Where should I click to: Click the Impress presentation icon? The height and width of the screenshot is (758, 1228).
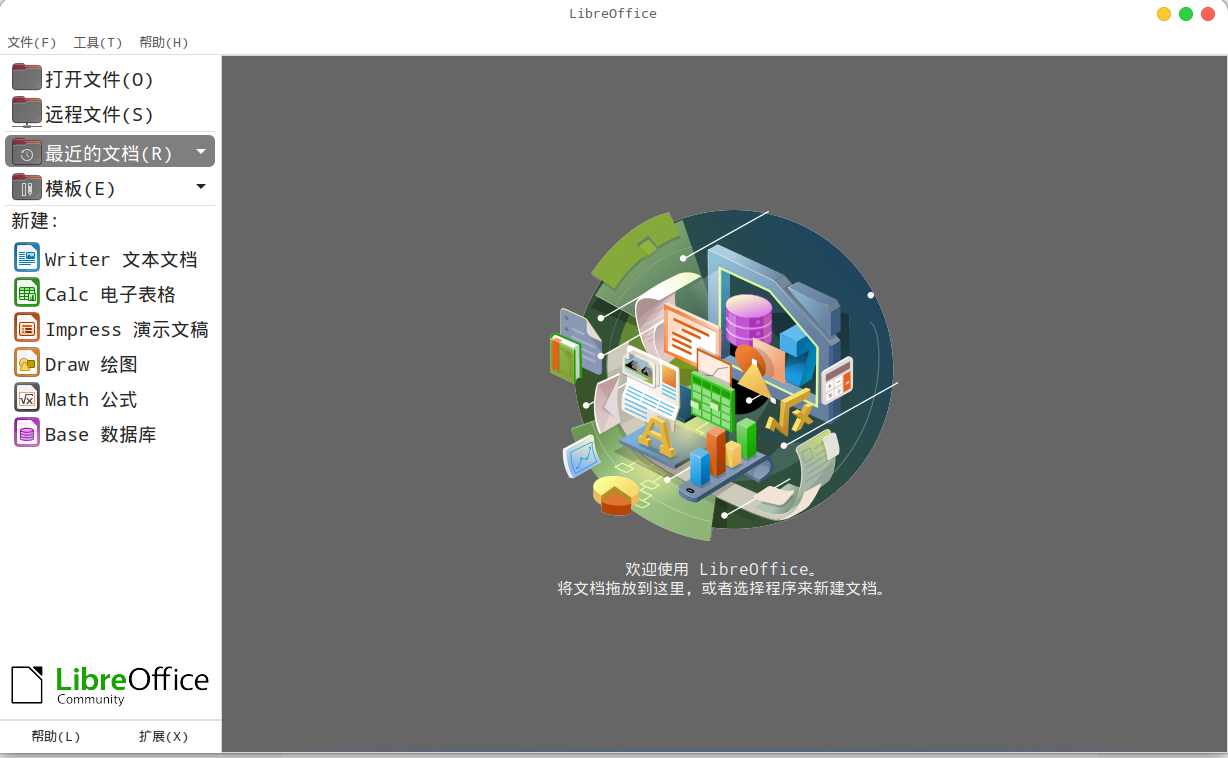(27, 328)
